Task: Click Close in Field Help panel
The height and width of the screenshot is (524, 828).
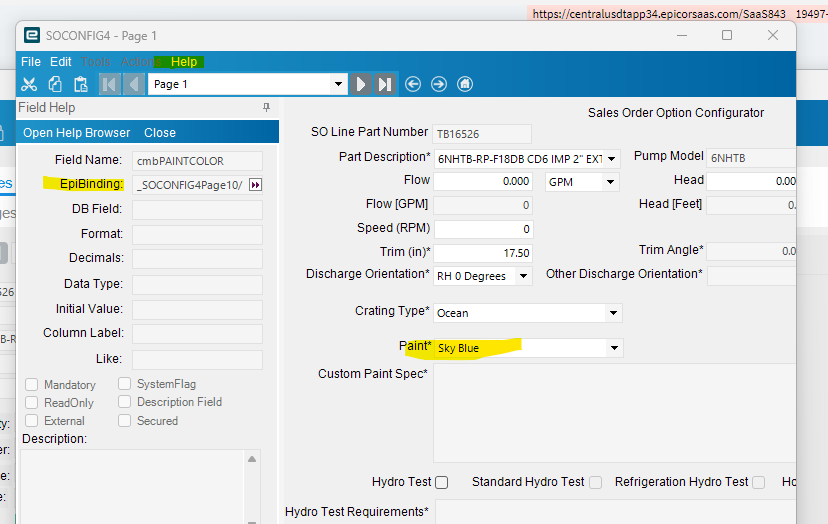Action: 160,133
